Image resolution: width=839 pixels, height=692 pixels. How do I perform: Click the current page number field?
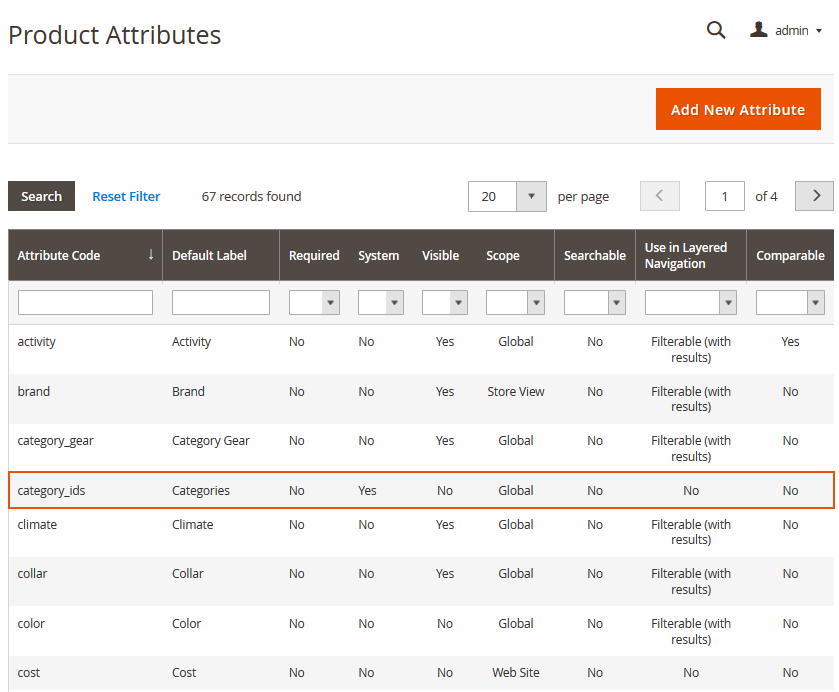tap(724, 196)
